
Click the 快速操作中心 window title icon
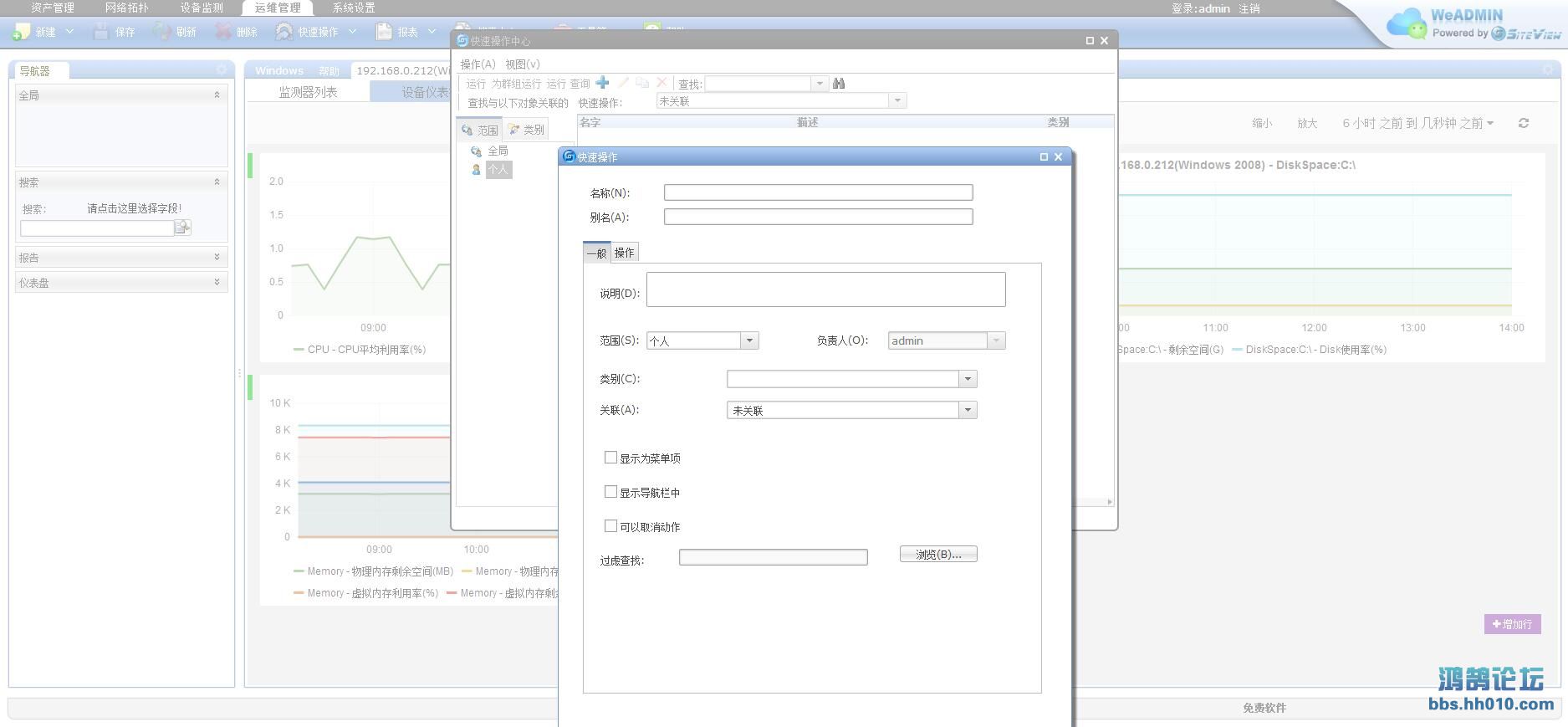pos(462,40)
